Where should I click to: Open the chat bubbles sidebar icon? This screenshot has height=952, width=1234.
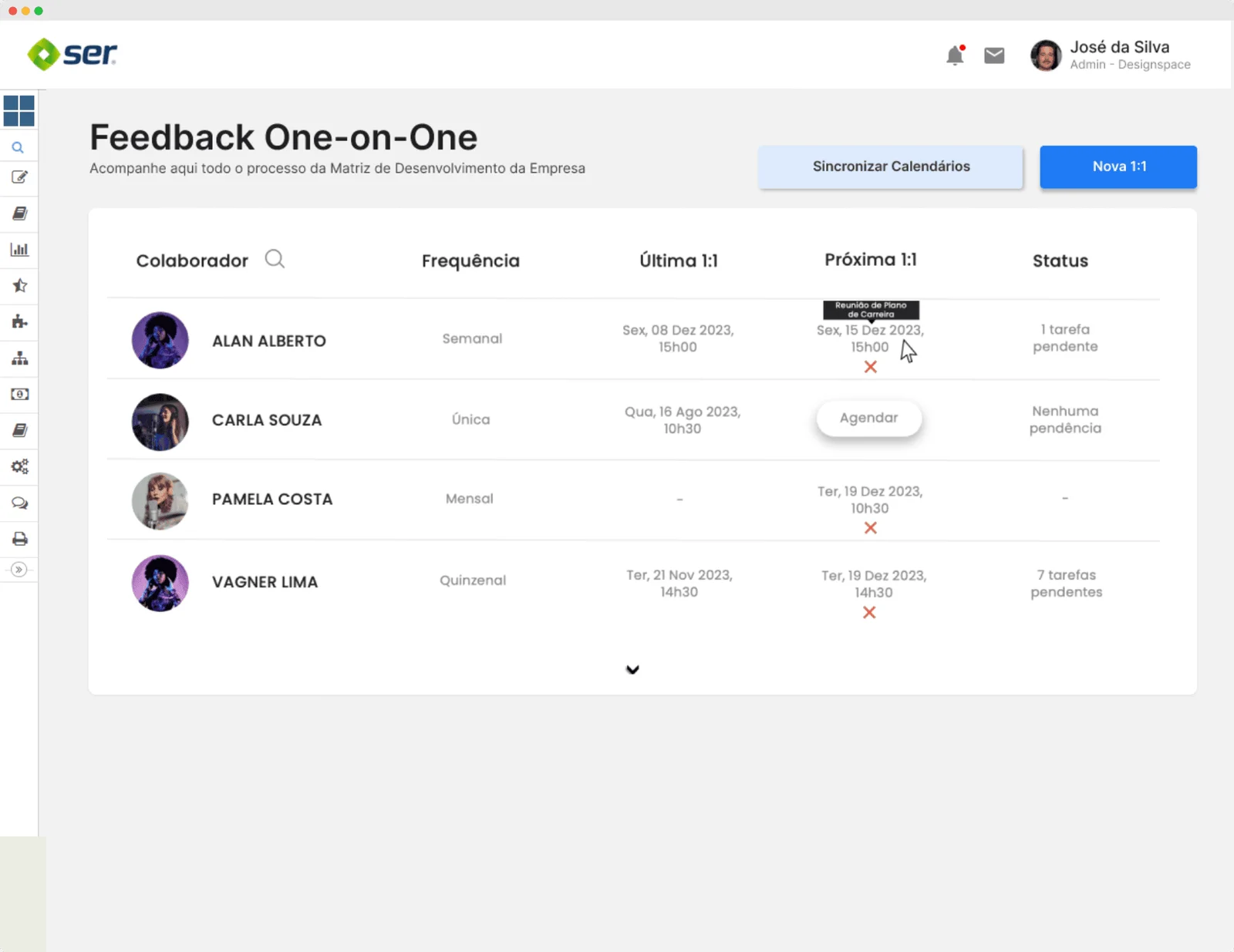pos(19,503)
